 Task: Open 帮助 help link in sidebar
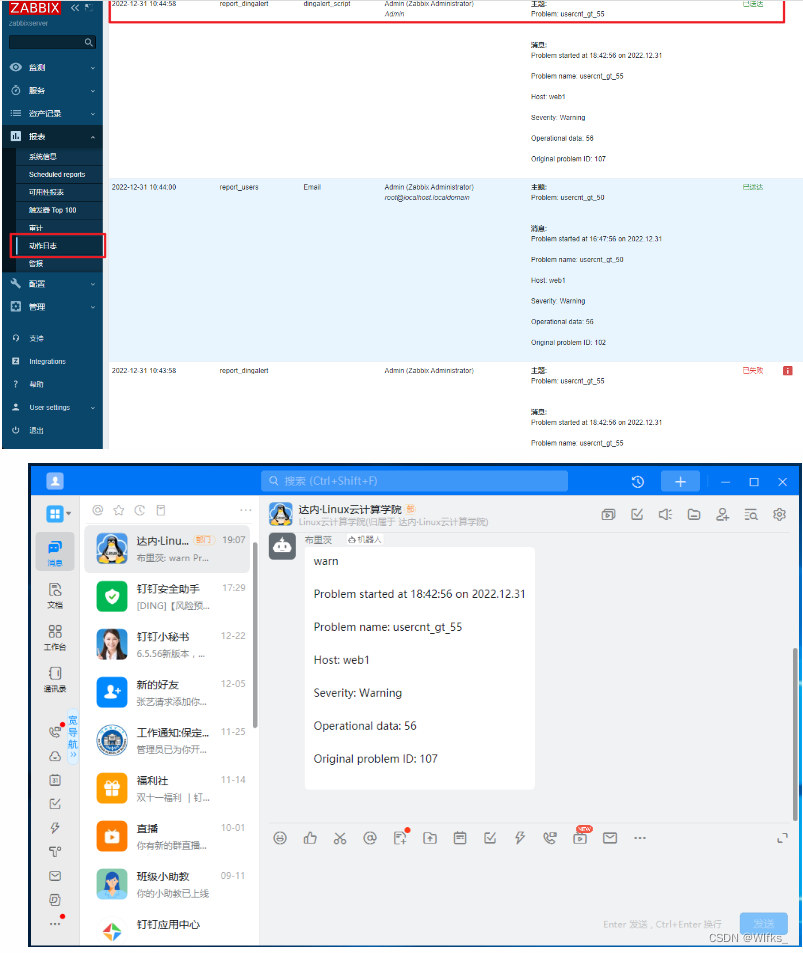(x=36, y=385)
